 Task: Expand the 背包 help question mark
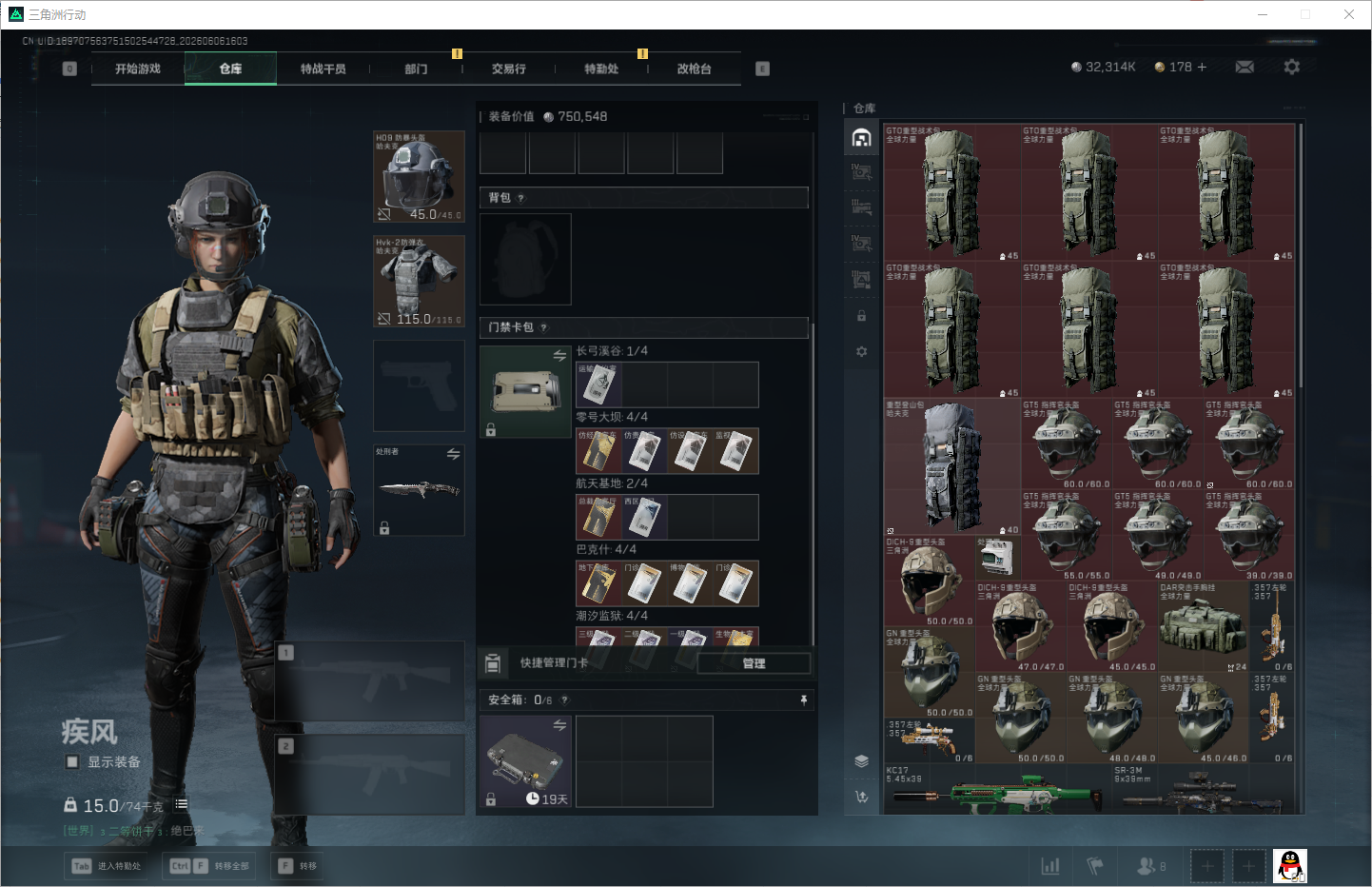[520, 198]
